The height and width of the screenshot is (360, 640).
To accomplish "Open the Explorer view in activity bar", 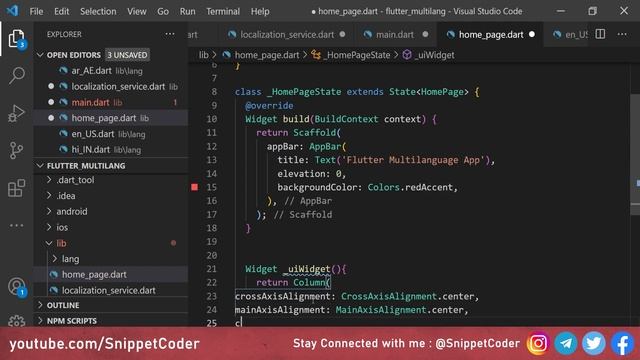I will (16, 39).
